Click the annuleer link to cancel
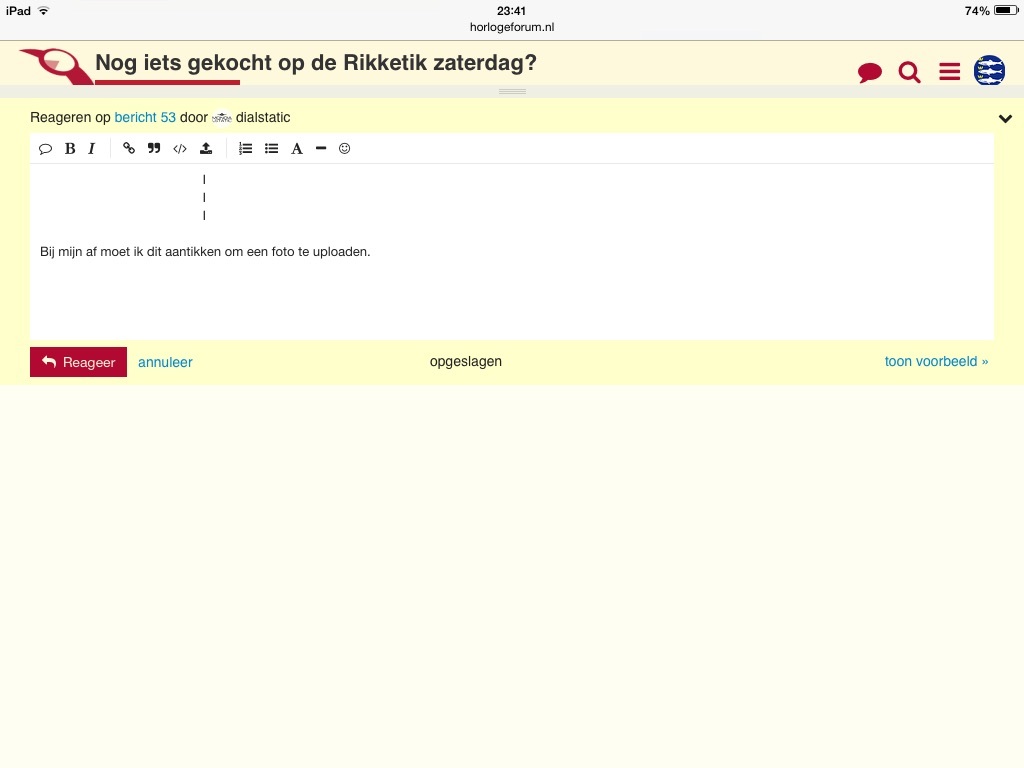The height and width of the screenshot is (768, 1024). (165, 362)
